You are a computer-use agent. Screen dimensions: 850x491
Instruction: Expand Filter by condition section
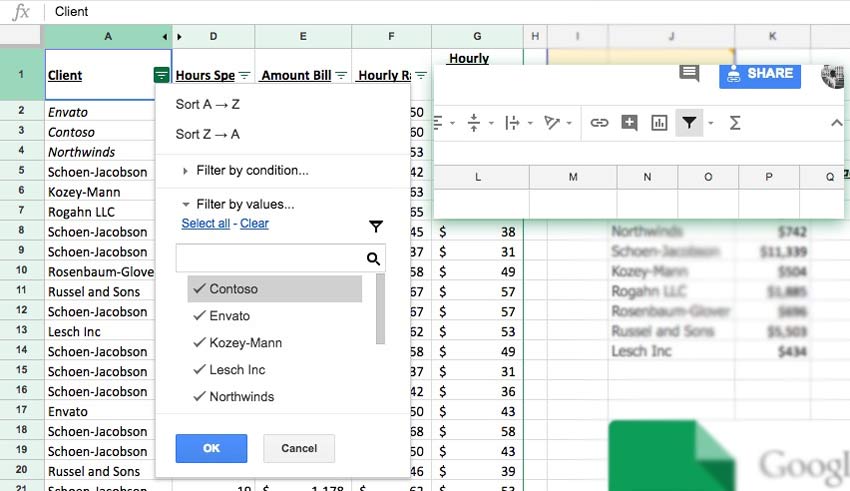252,171
